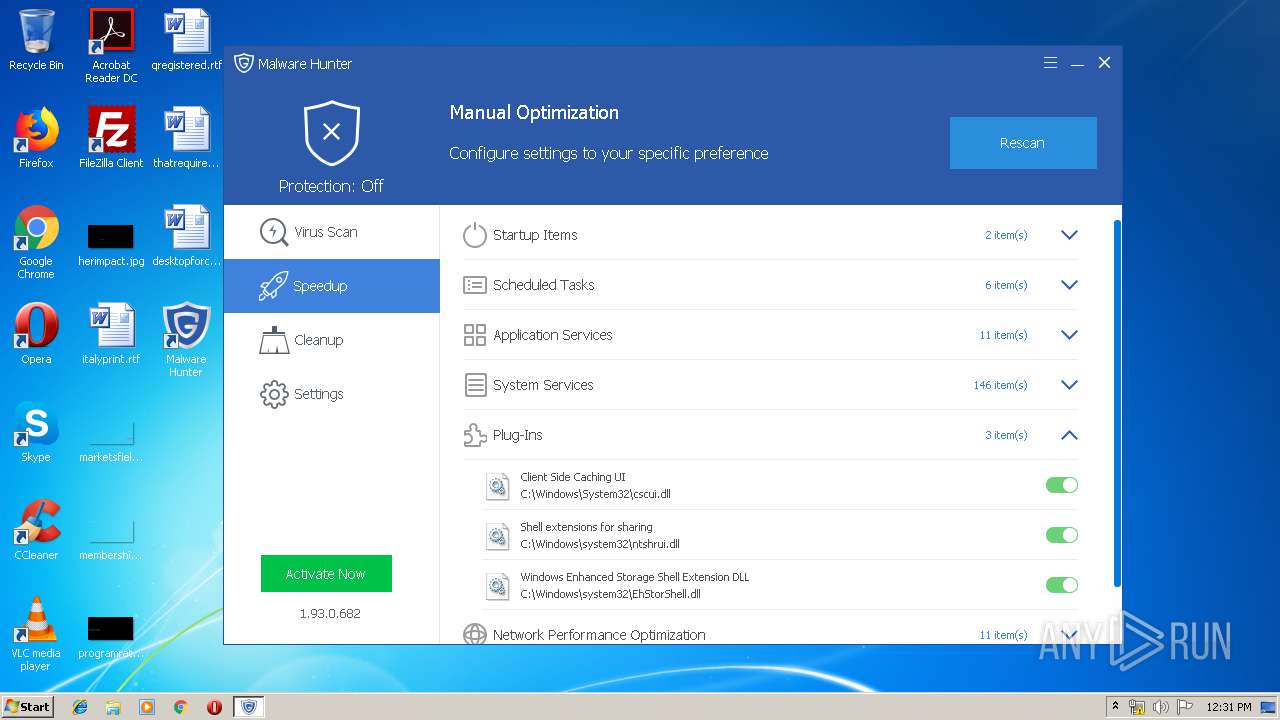1280x720 pixels.
Task: Click the system tray volume icon
Action: (x=1161, y=707)
